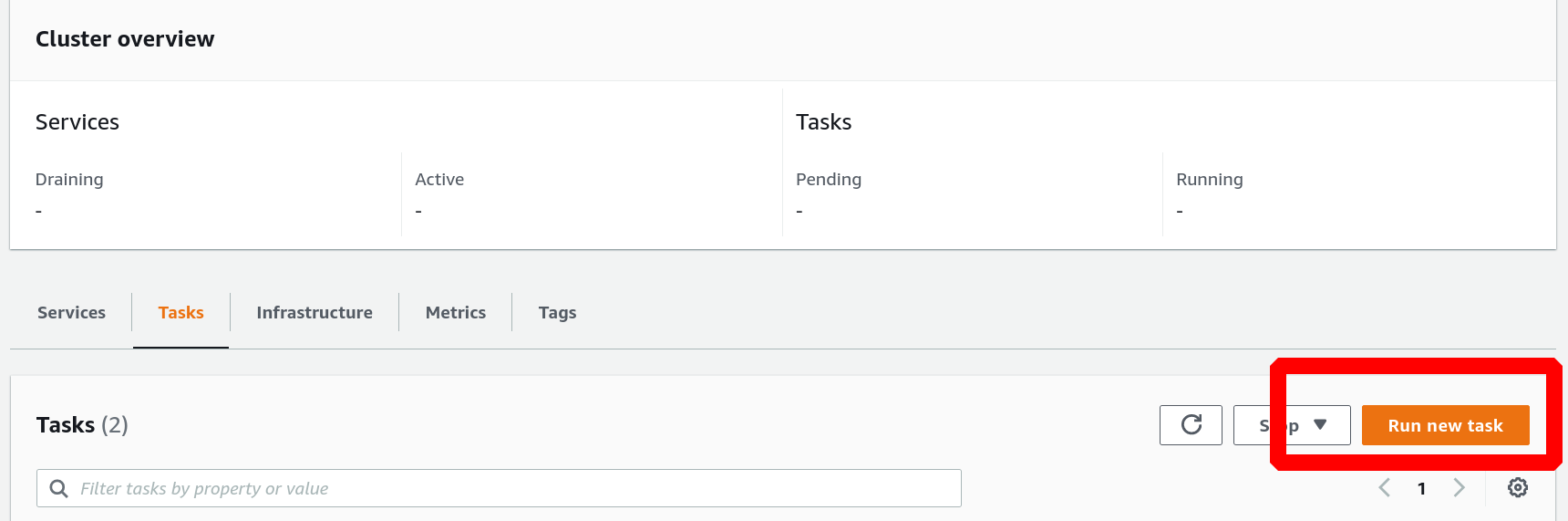Click the Running tasks count
The height and width of the screenshot is (521, 1568).
coord(1180,211)
